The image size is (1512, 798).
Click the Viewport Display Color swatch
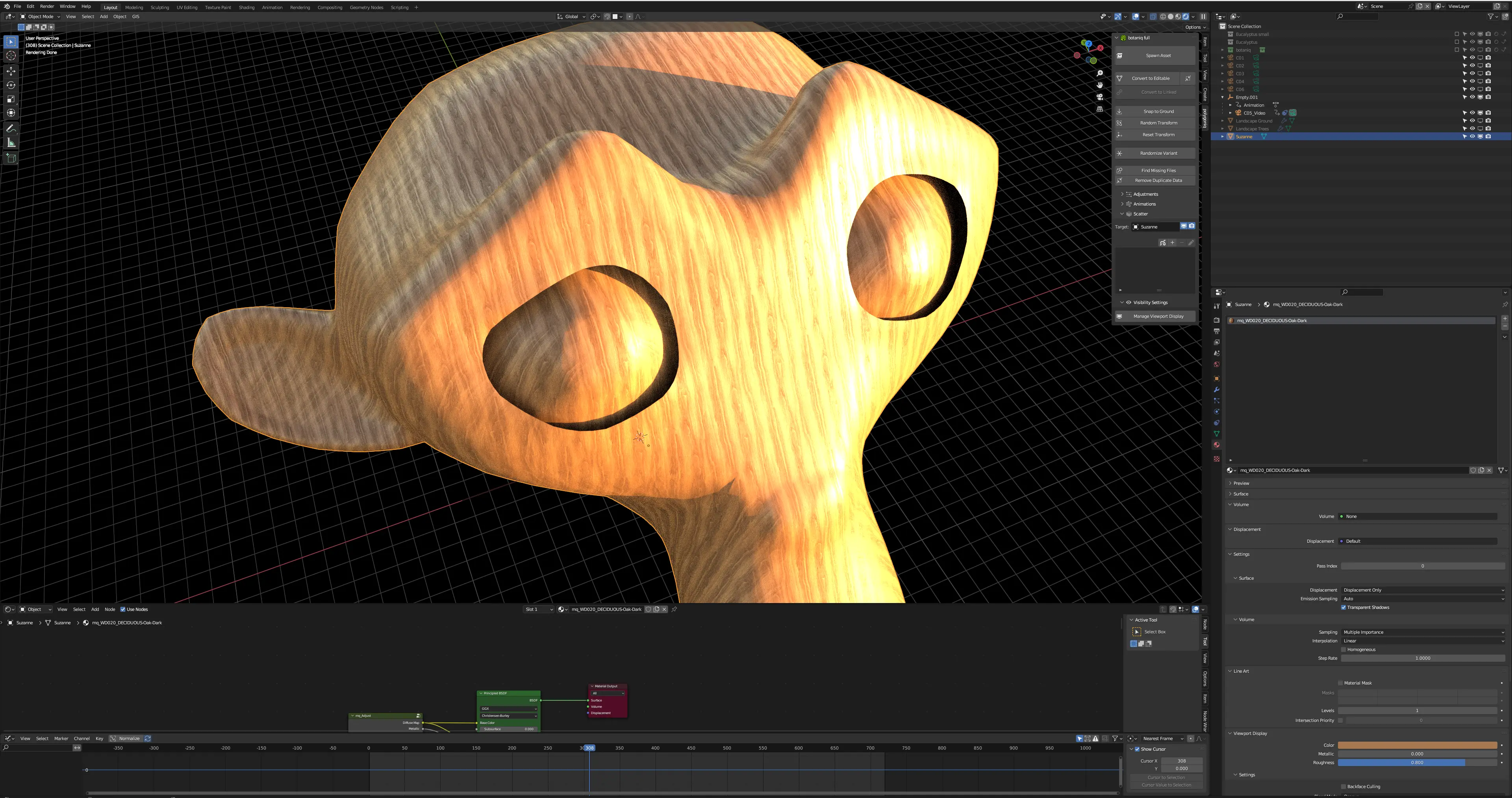(1417, 746)
